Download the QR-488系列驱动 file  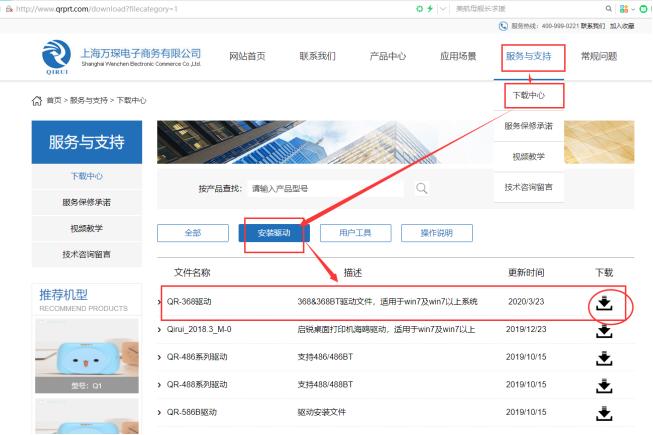click(x=604, y=386)
